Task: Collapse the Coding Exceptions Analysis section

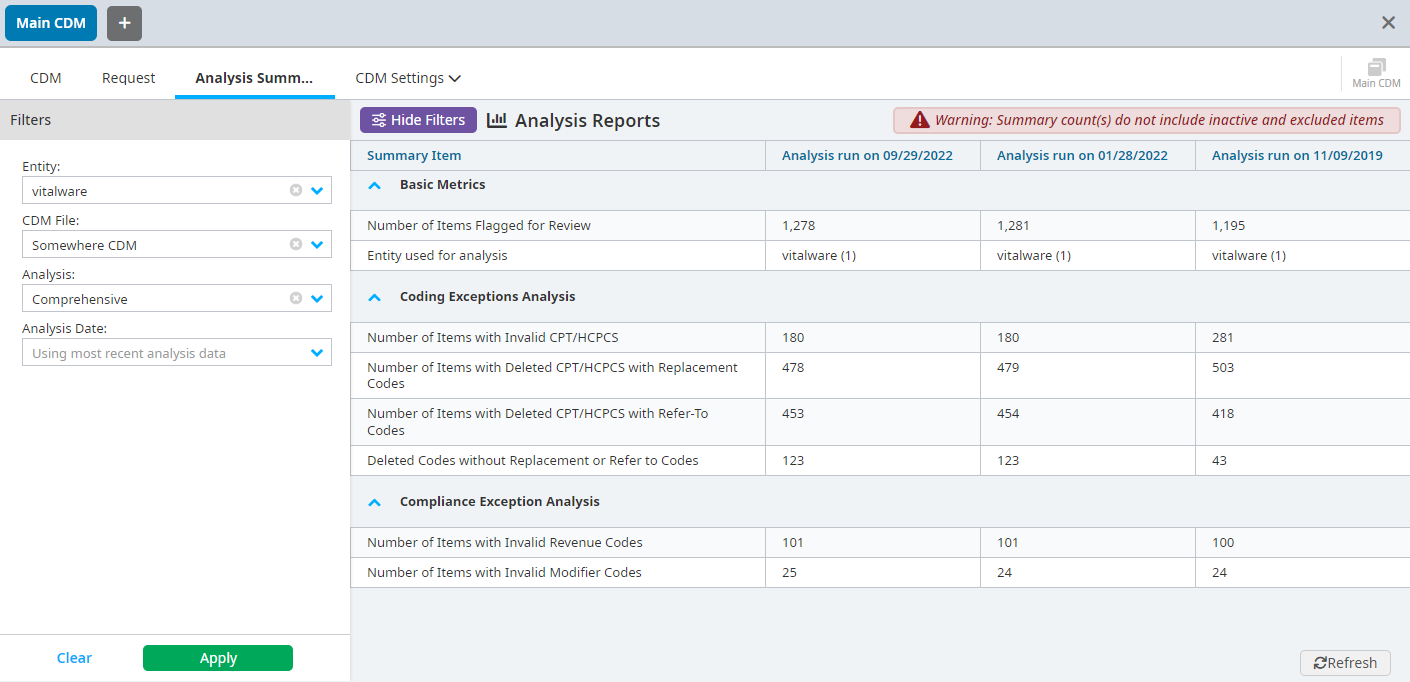Action: tap(375, 297)
